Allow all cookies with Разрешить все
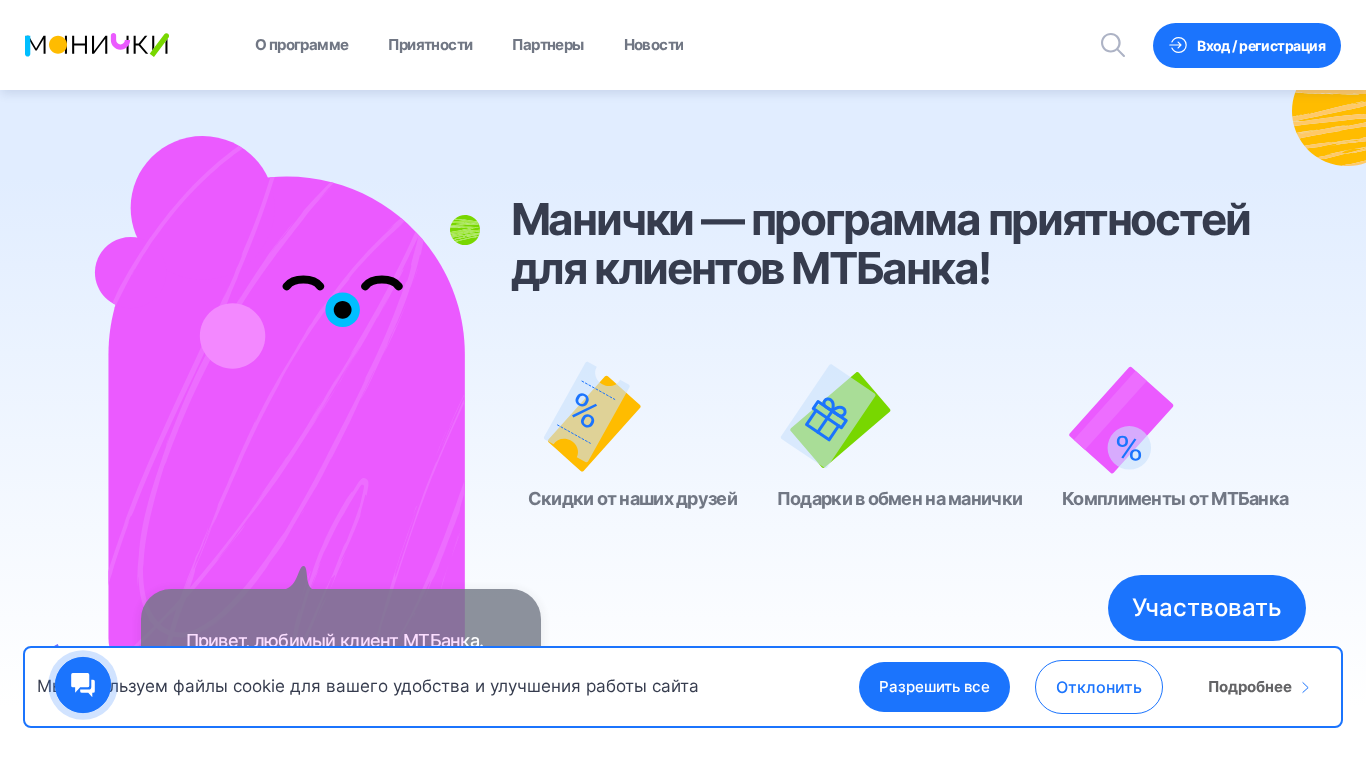 [934, 687]
